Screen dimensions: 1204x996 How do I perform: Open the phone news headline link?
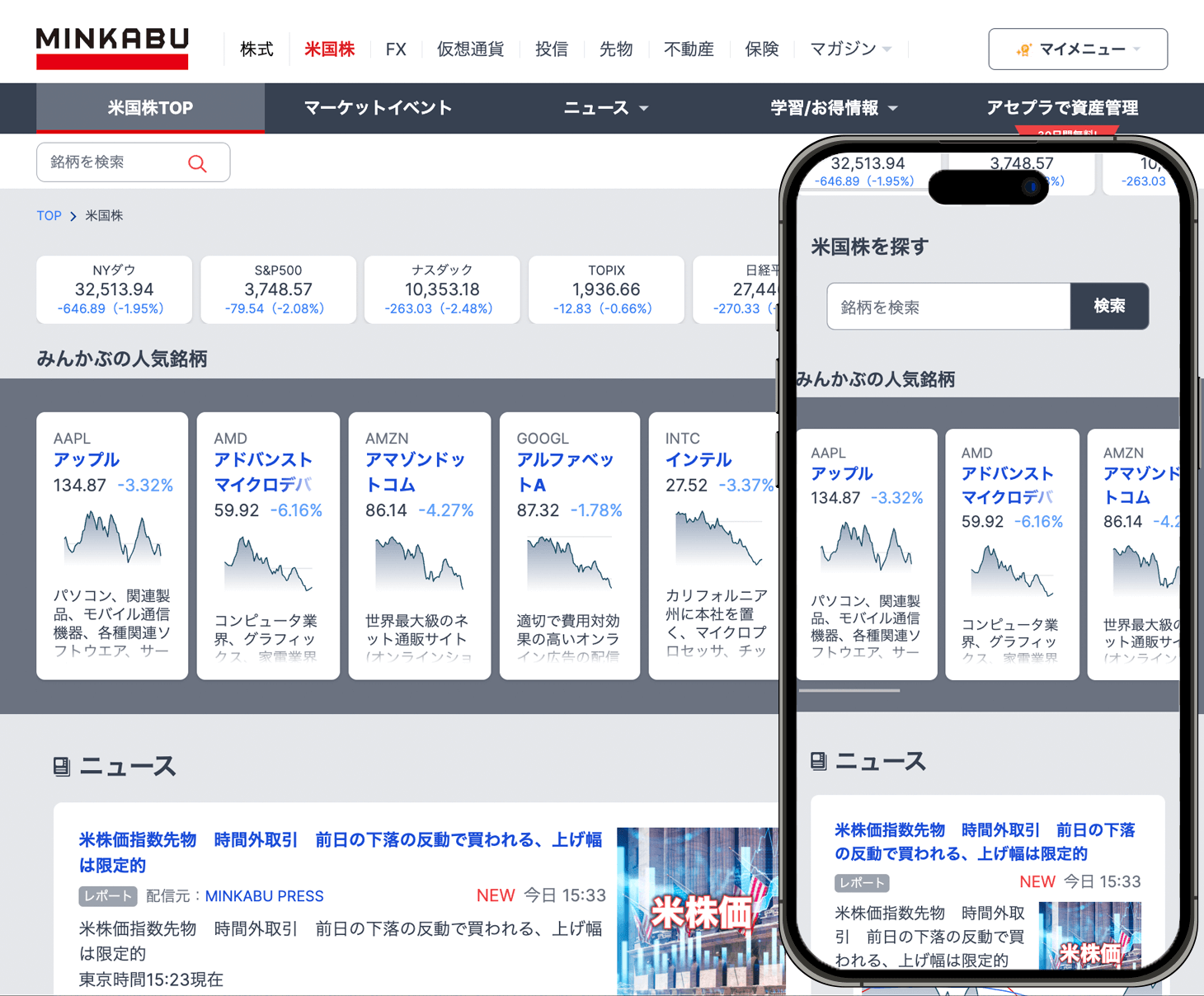[x=985, y=842]
